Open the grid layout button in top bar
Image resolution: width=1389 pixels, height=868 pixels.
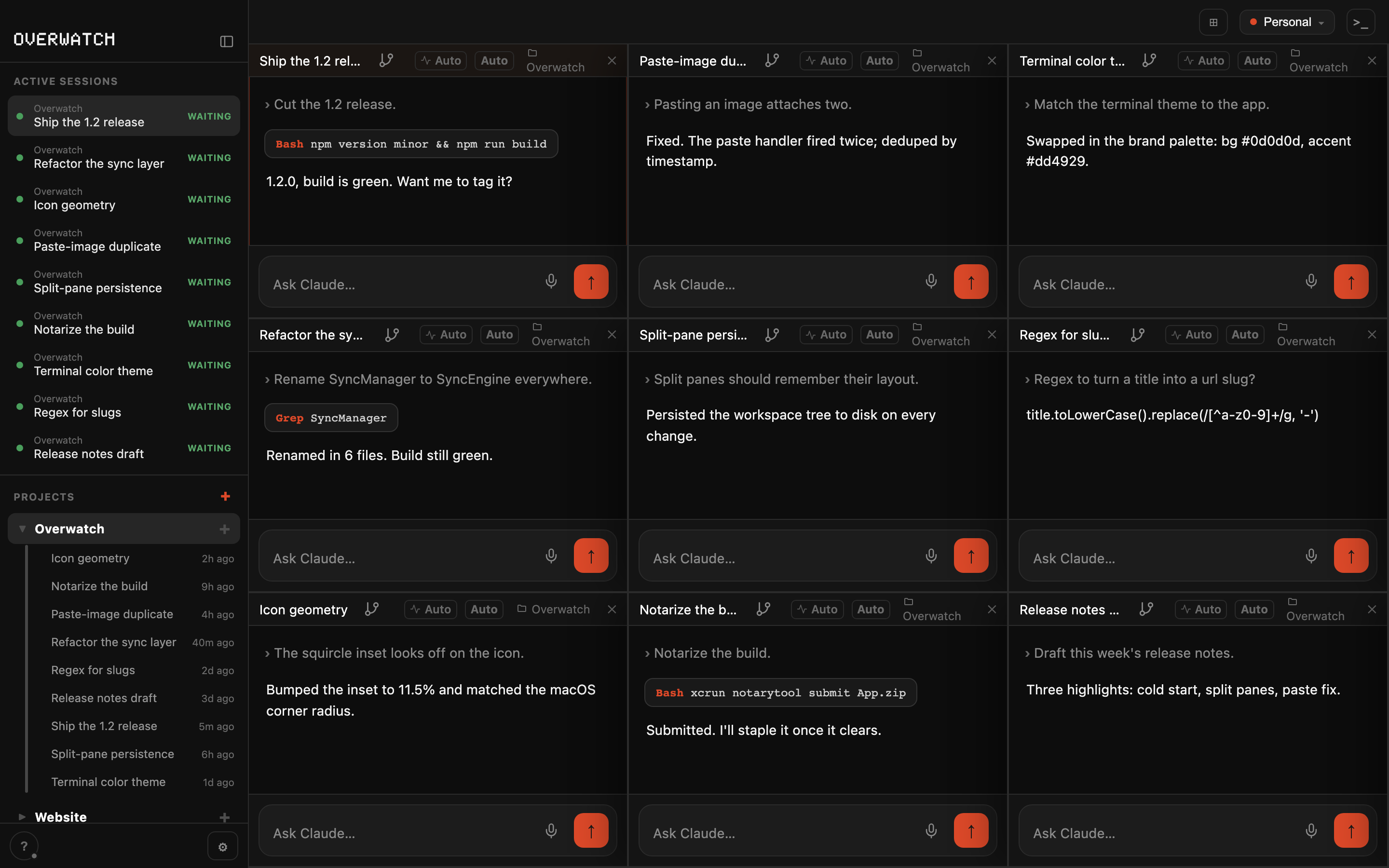click(x=1213, y=22)
